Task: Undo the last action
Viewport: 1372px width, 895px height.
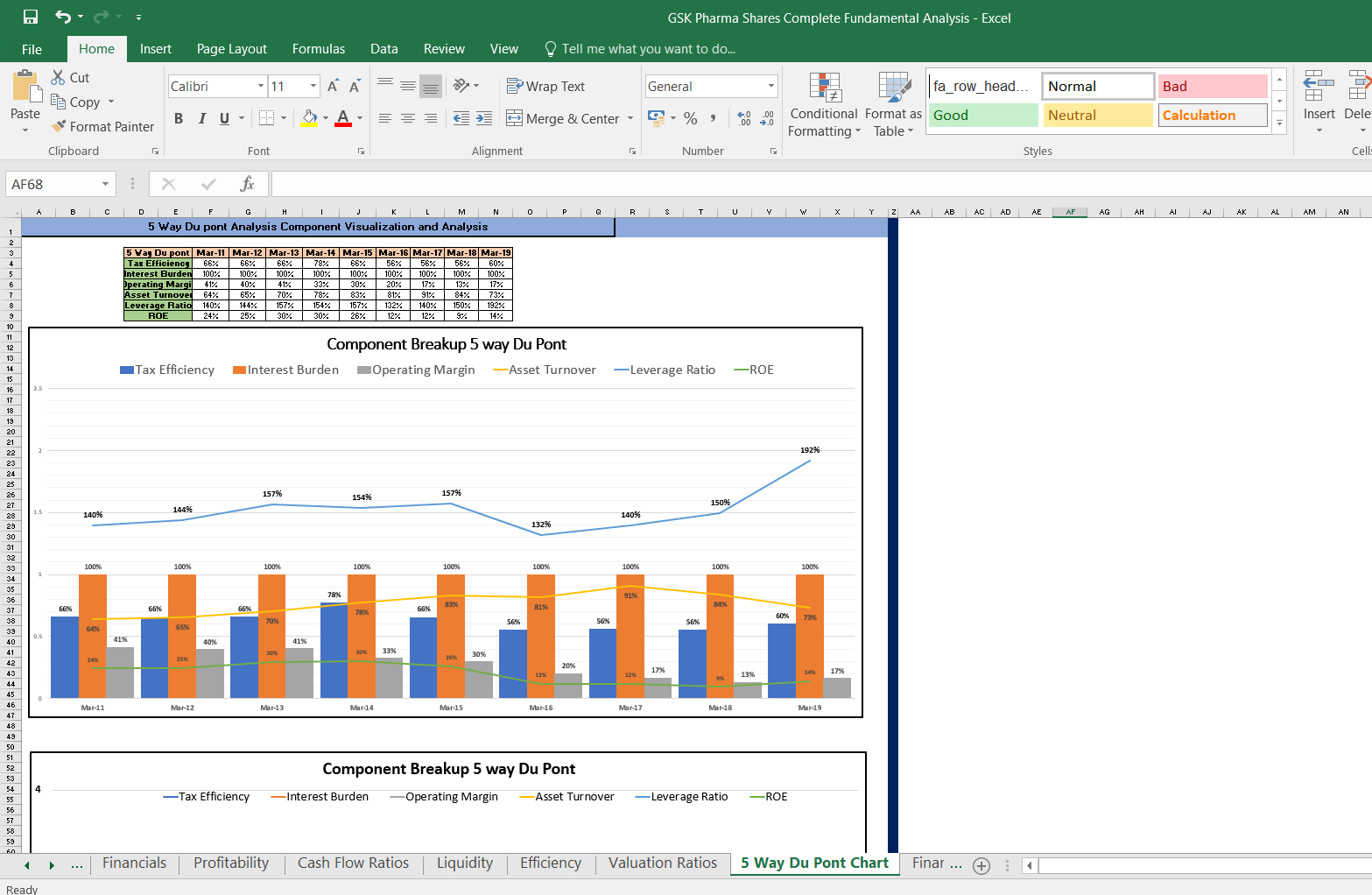Action: [x=62, y=17]
